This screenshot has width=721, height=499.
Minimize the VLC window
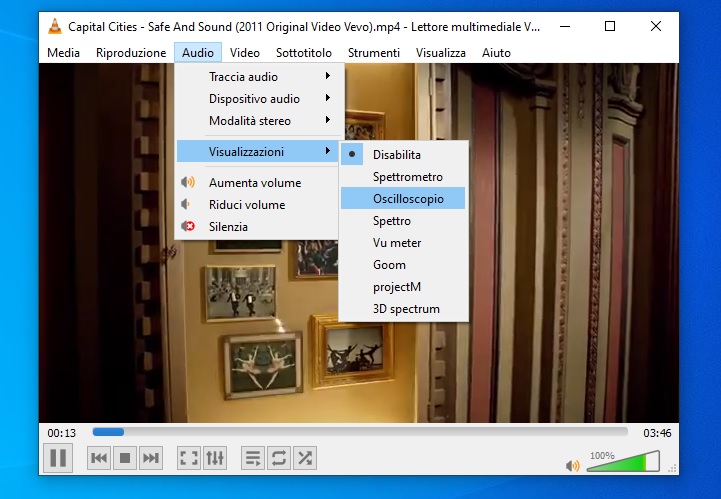click(565, 27)
